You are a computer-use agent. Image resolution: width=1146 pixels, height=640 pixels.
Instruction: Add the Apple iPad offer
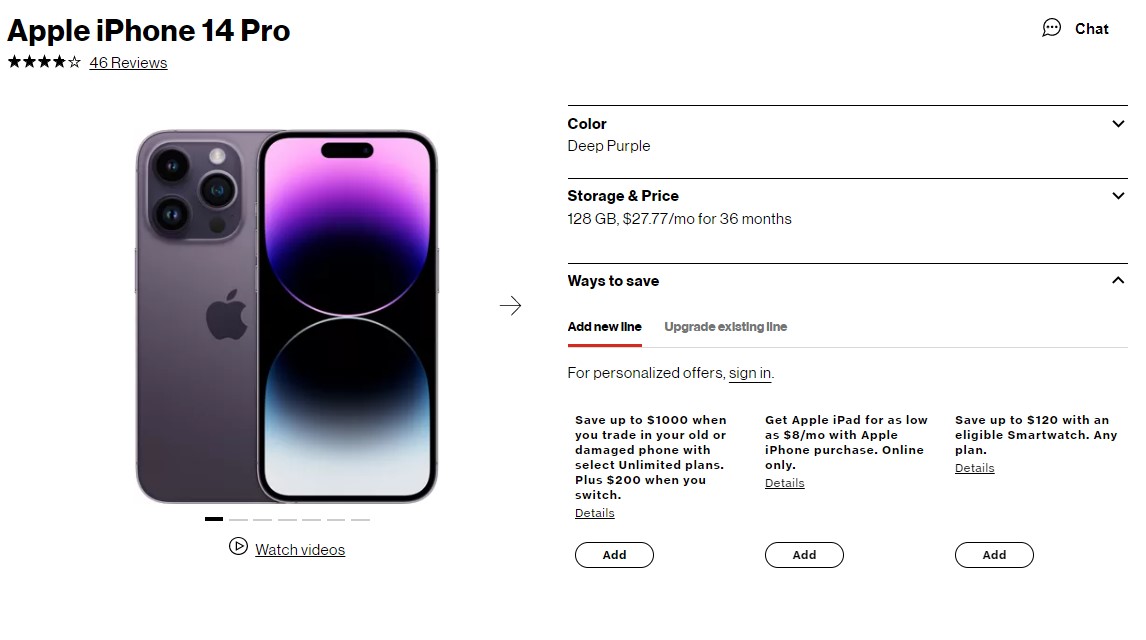(x=804, y=555)
